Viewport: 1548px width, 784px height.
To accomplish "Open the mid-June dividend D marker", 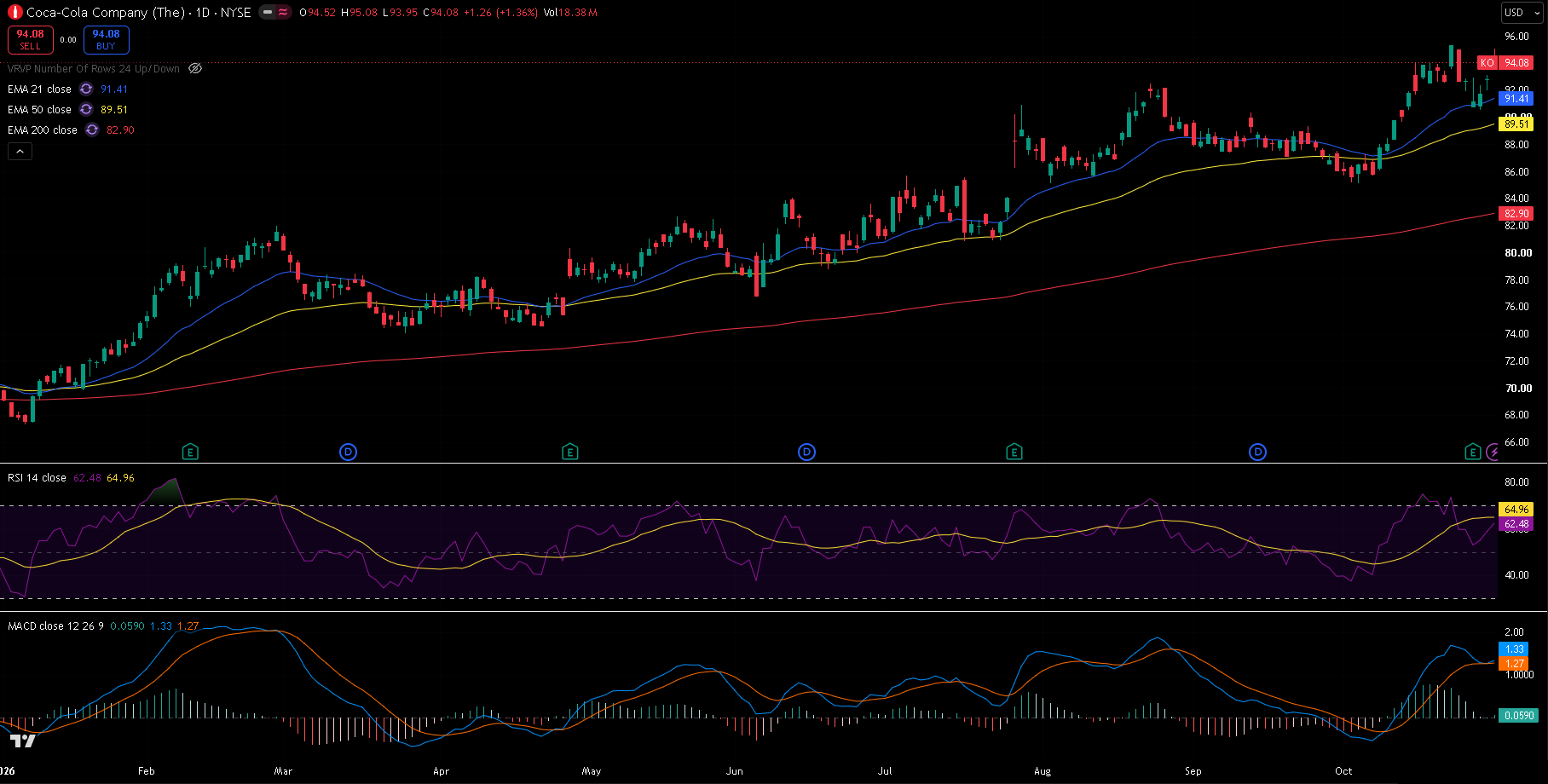I will pyautogui.click(x=806, y=452).
